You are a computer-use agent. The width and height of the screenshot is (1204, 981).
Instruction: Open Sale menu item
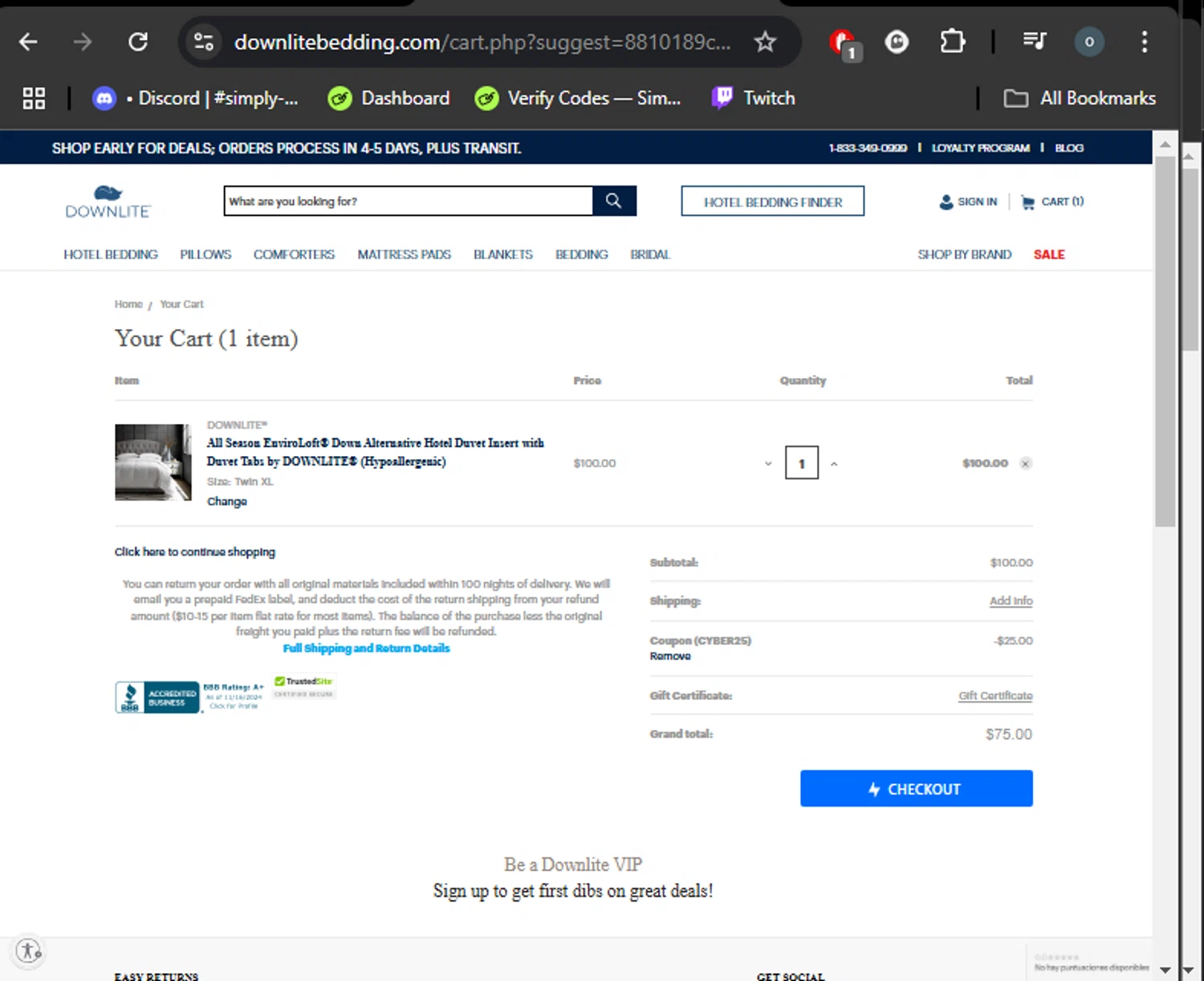pos(1049,254)
